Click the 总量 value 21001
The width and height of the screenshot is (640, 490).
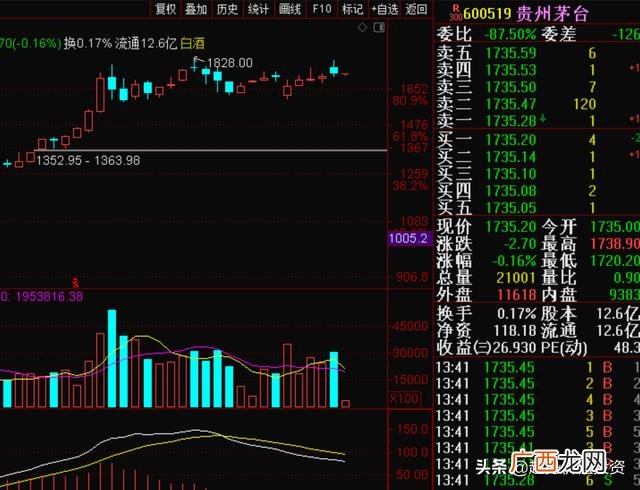pyautogui.click(x=516, y=278)
